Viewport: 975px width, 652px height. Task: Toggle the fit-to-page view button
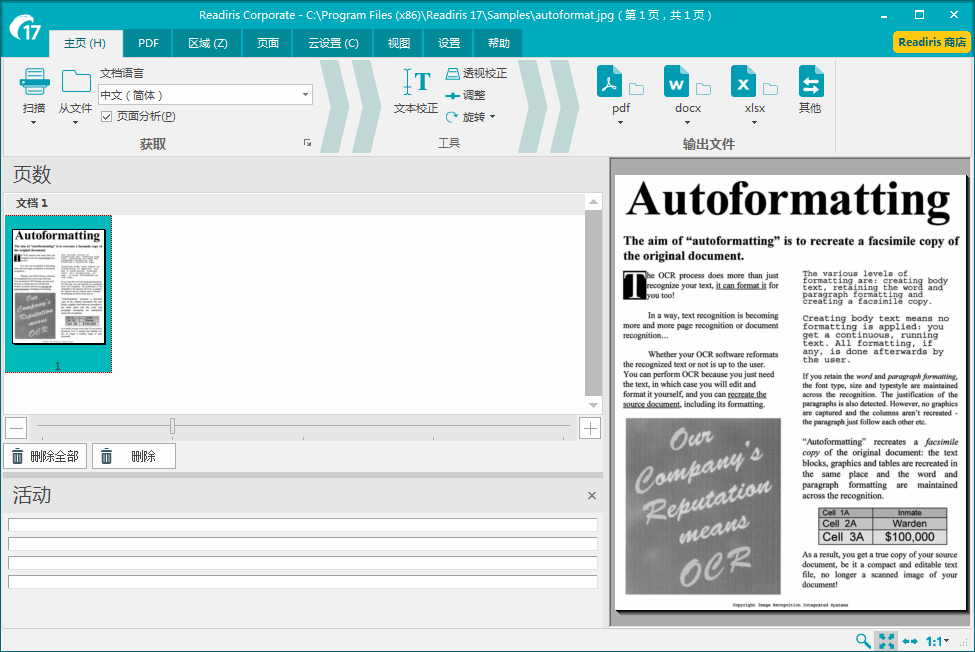886,641
